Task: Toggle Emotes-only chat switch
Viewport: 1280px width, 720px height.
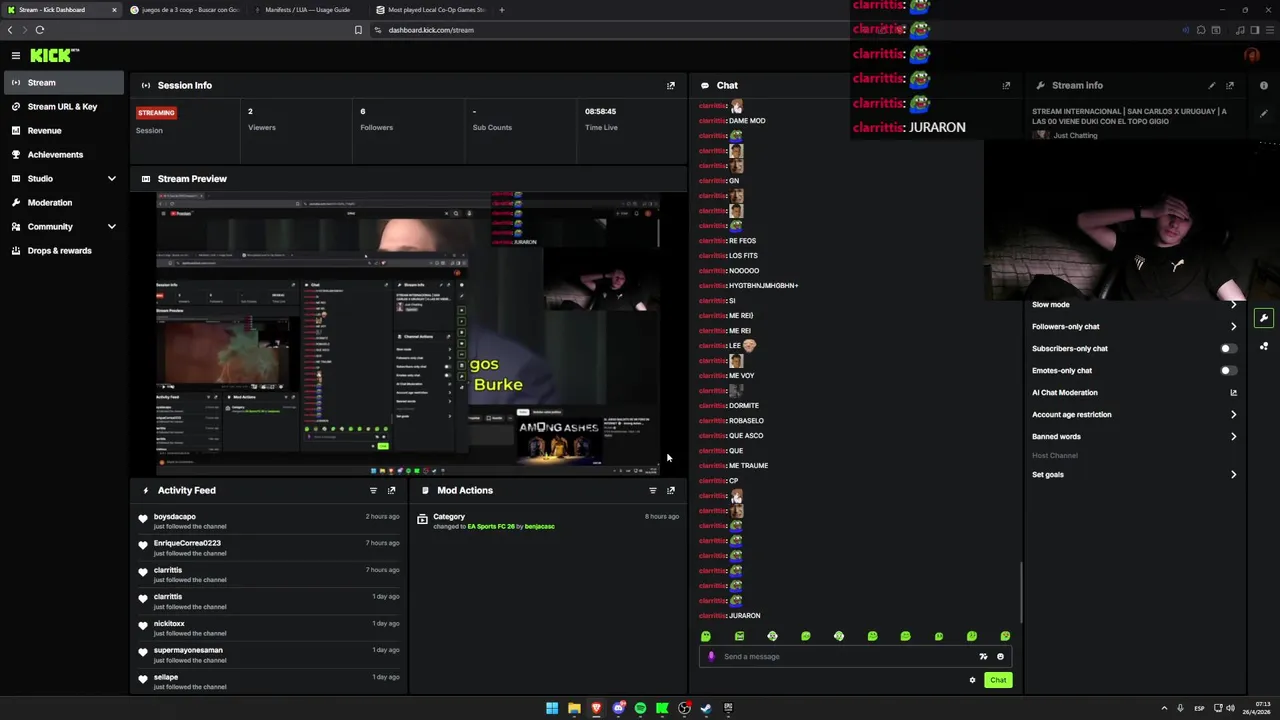Action: point(1229,370)
